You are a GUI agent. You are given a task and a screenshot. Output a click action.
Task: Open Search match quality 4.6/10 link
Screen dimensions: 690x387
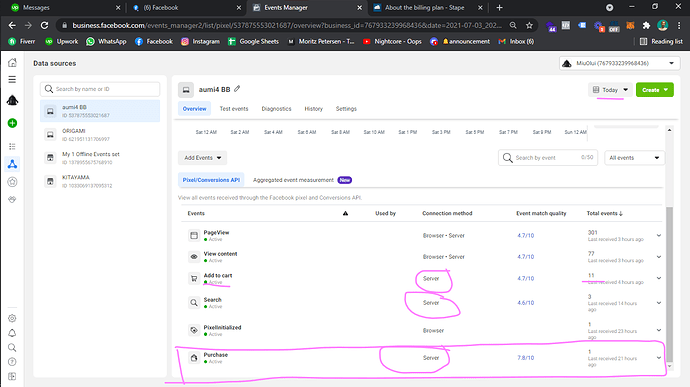click(525, 303)
